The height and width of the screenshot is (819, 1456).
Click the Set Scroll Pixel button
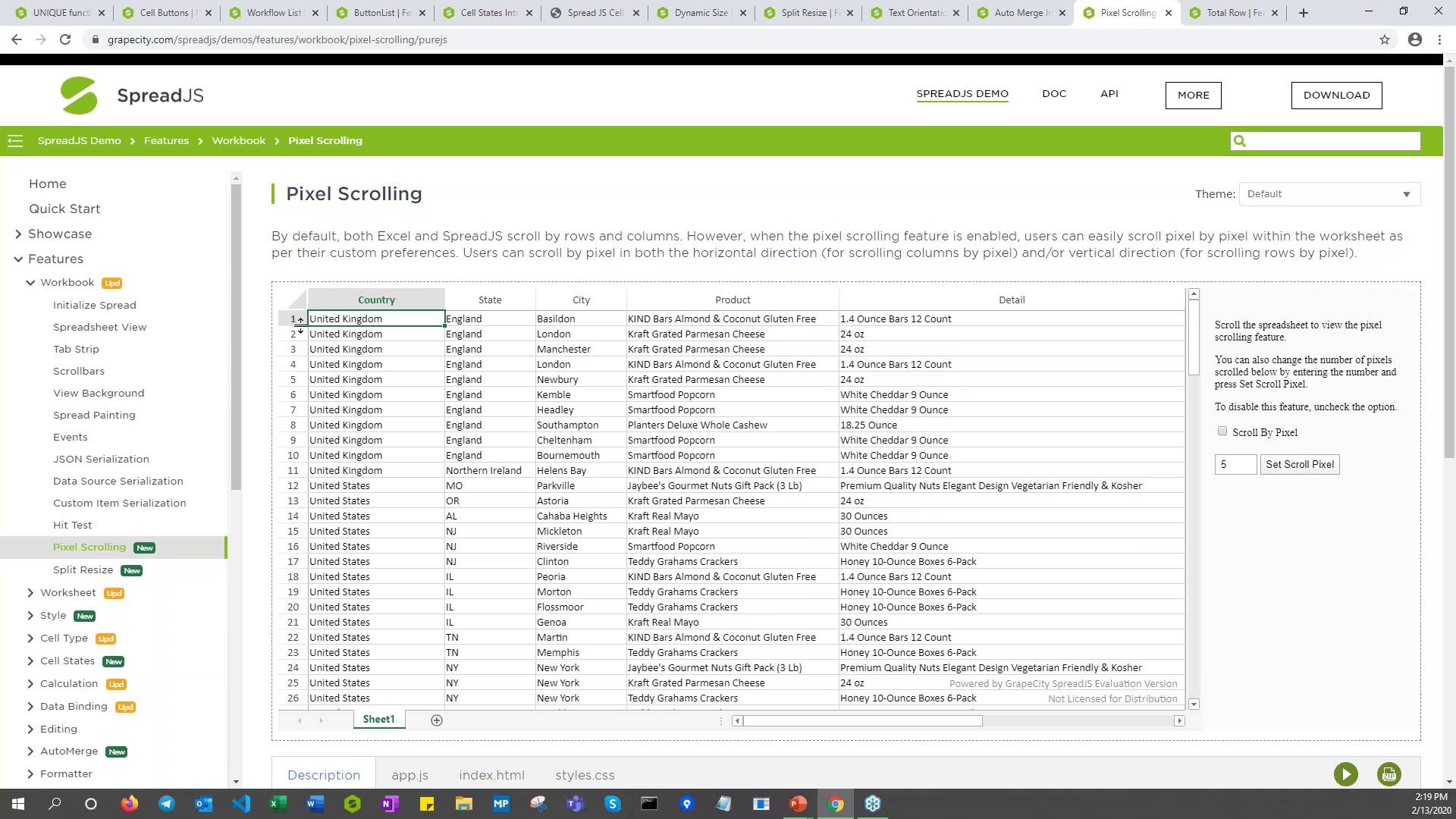point(1300,464)
